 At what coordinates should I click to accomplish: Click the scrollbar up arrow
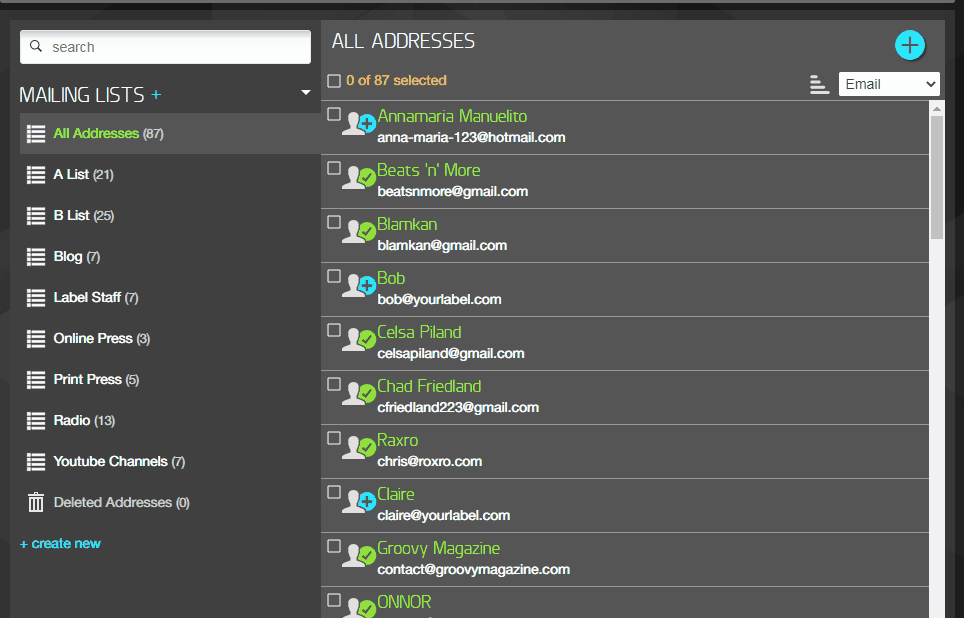[x=936, y=109]
